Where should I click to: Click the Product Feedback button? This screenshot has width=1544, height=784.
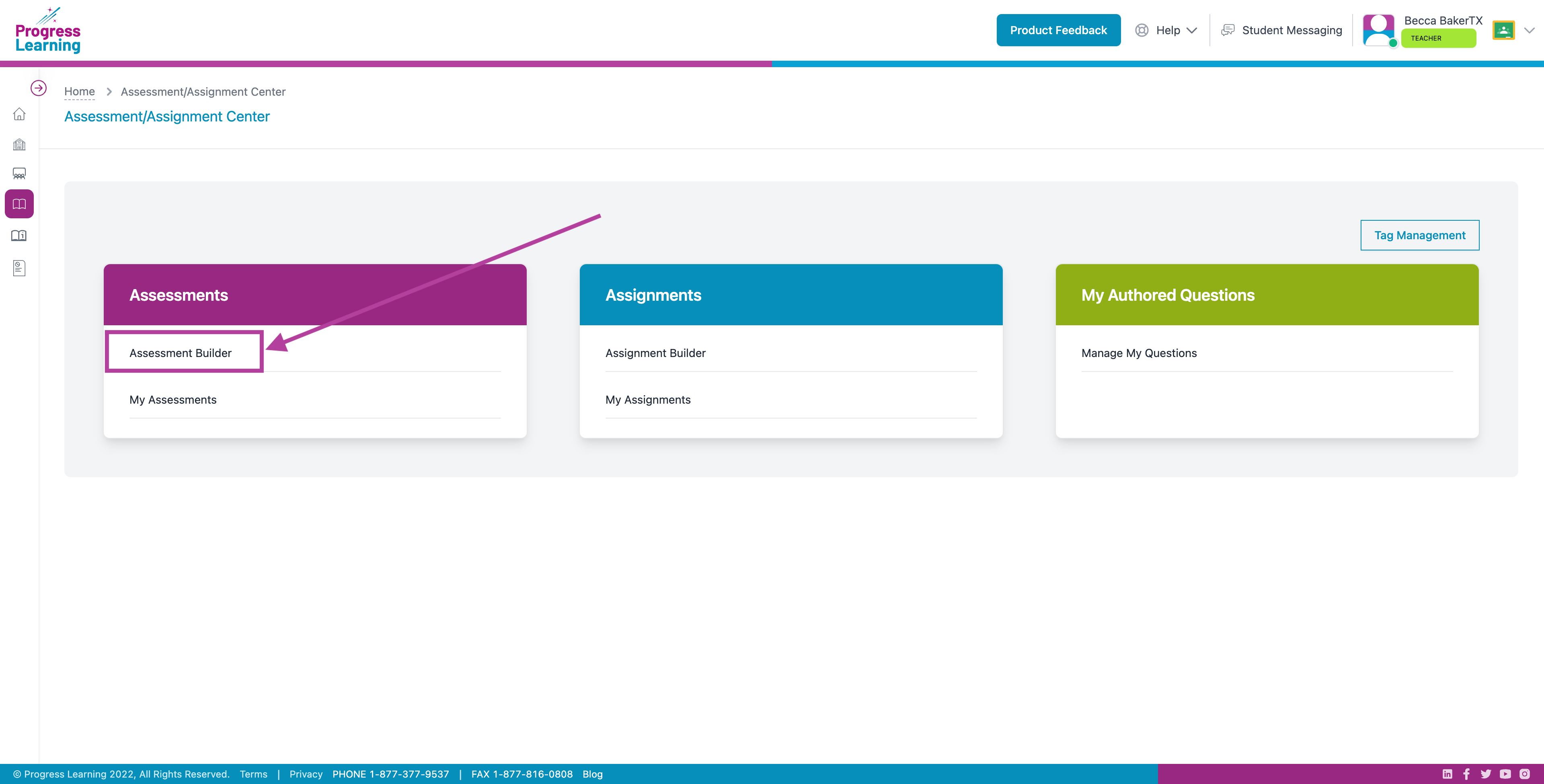(1059, 30)
